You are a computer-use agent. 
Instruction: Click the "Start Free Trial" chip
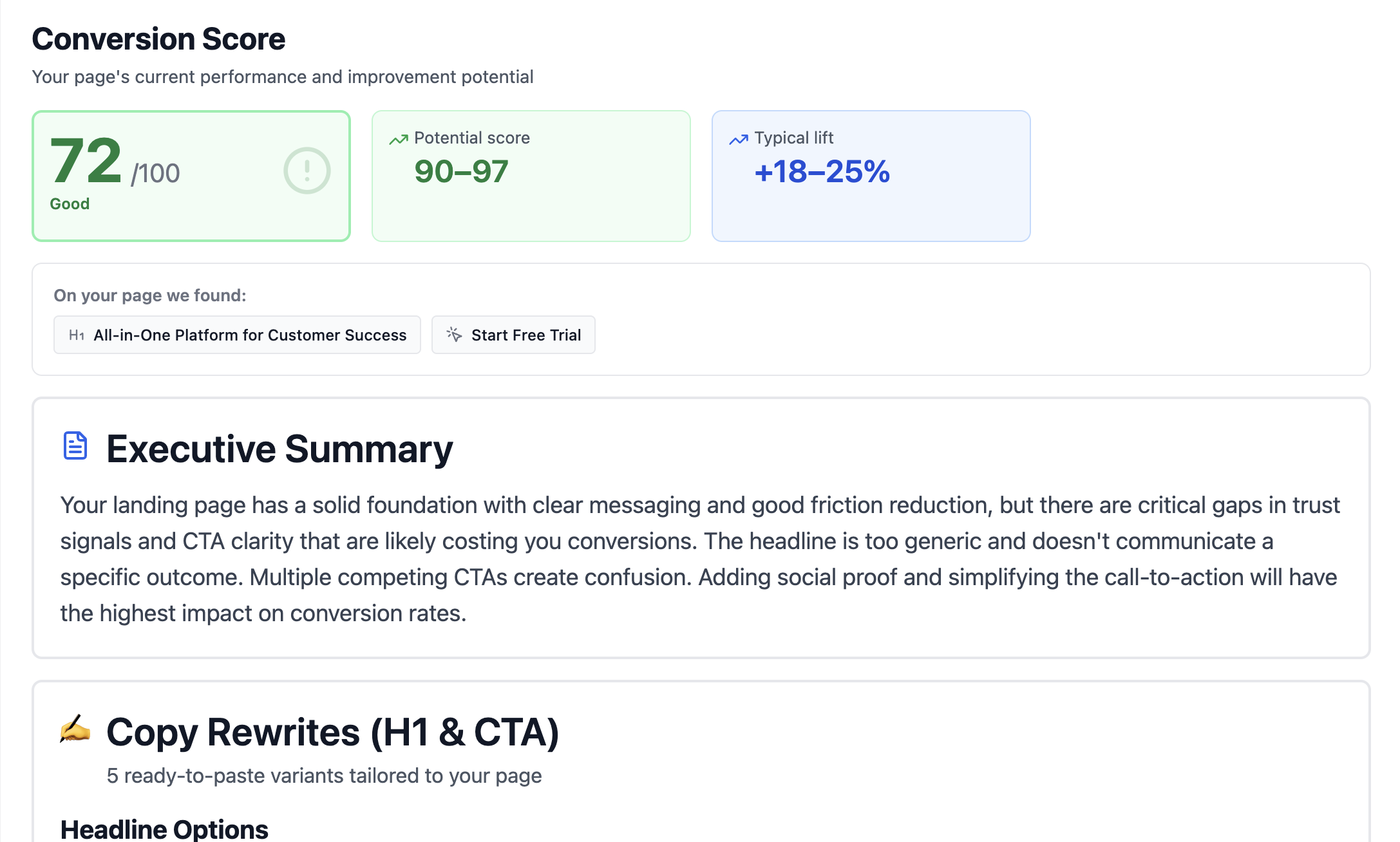[x=525, y=335]
